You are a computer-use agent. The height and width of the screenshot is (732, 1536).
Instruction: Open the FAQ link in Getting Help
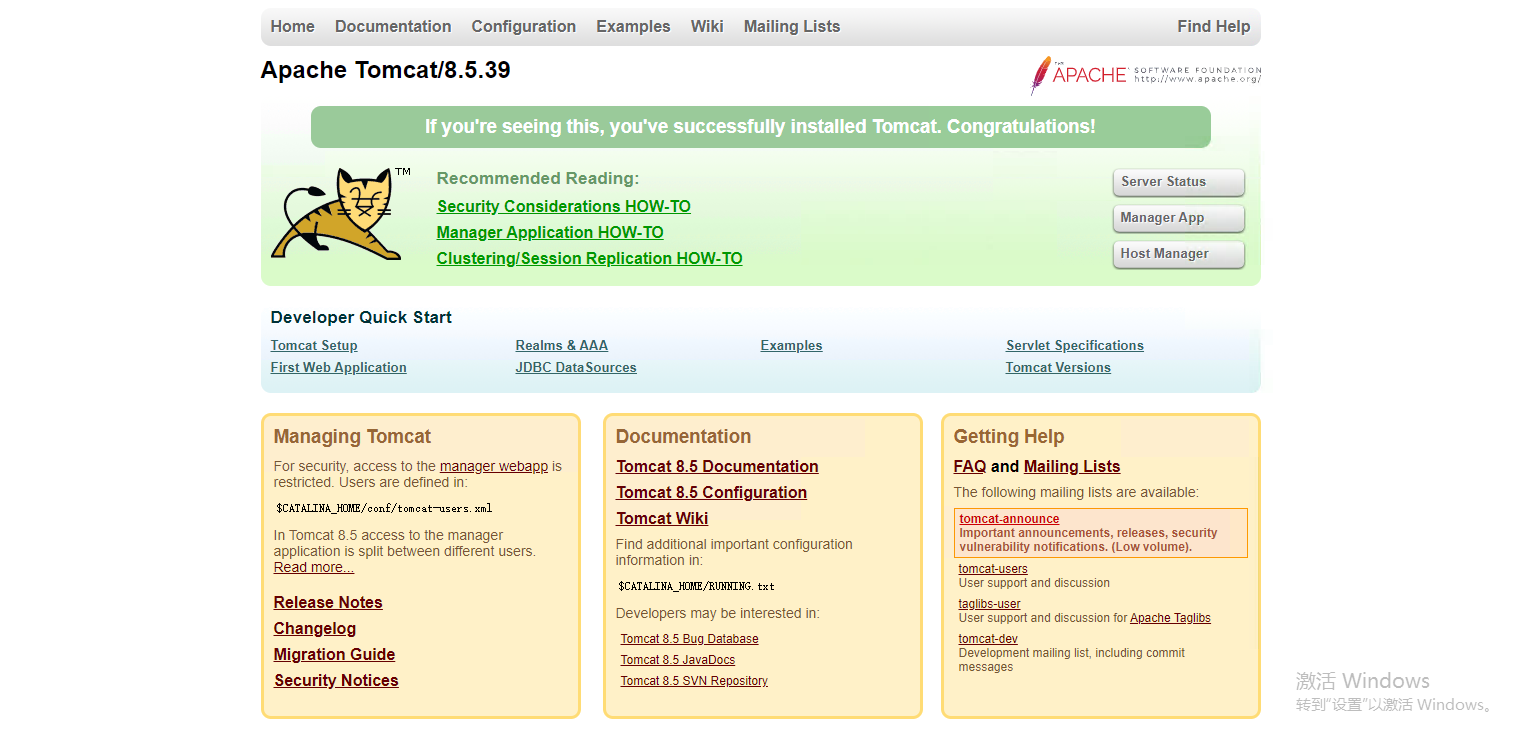970,467
